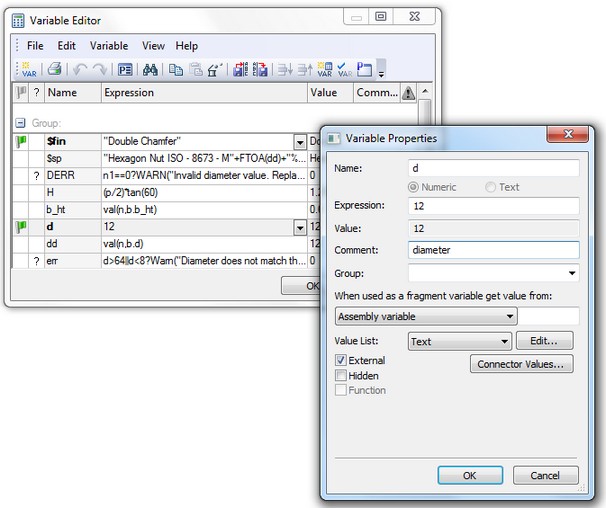606x508 pixels.
Task: Open the Group dropdown in Variable Properties
Action: click(x=572, y=273)
